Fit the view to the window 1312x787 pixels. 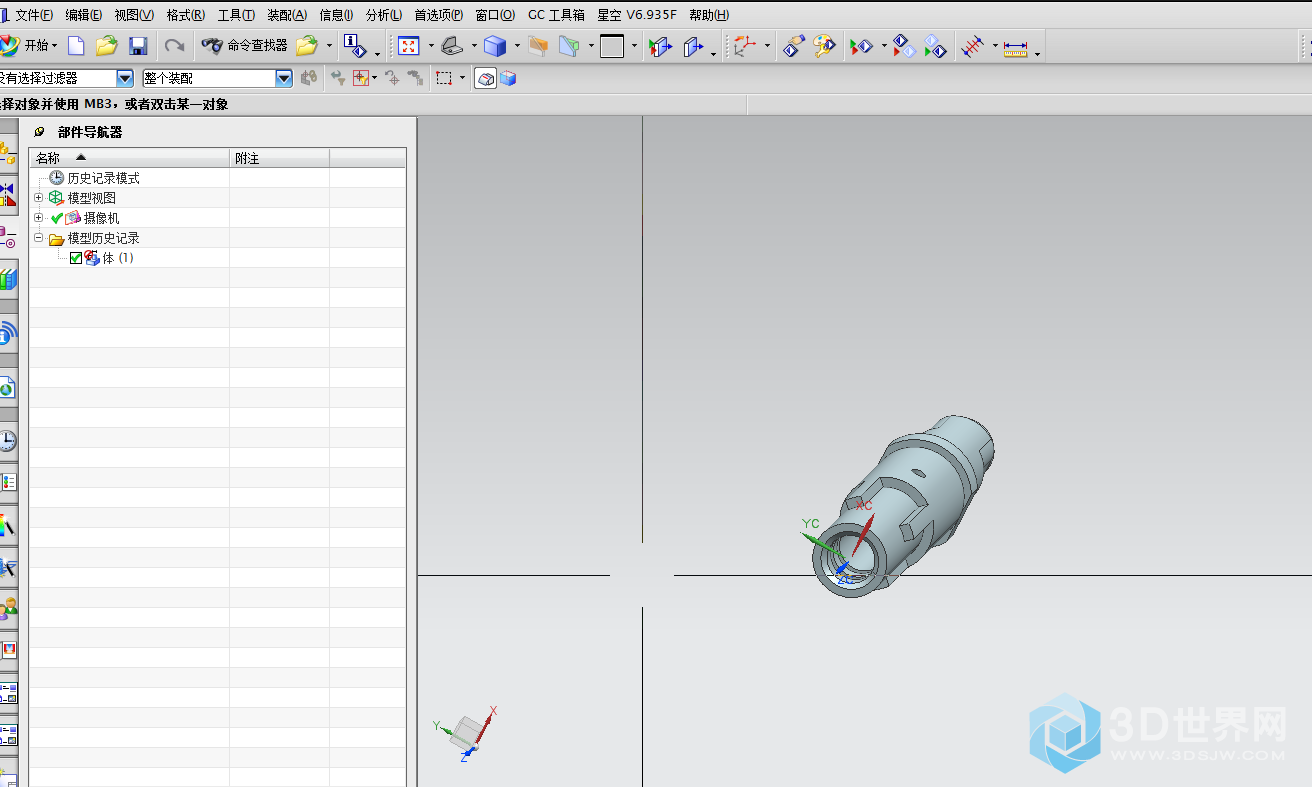coord(409,45)
